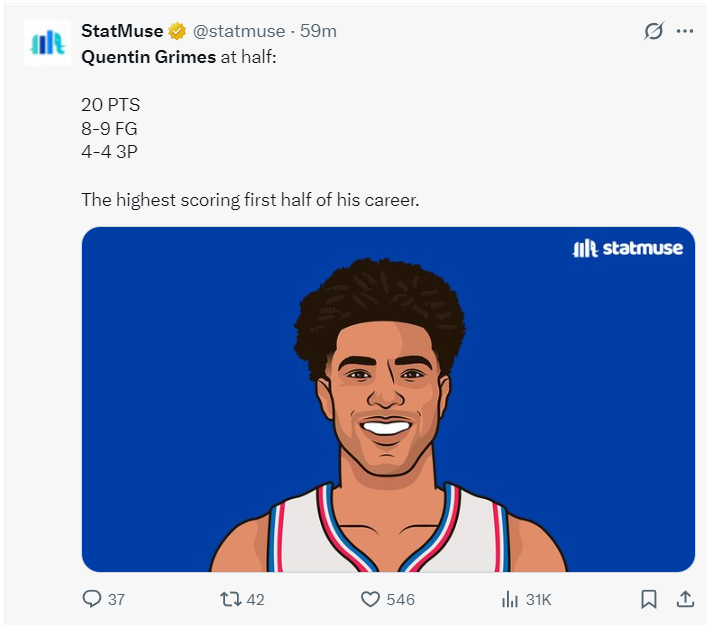Click the repost count 42
Screen dimensions: 707x625
tap(255, 599)
